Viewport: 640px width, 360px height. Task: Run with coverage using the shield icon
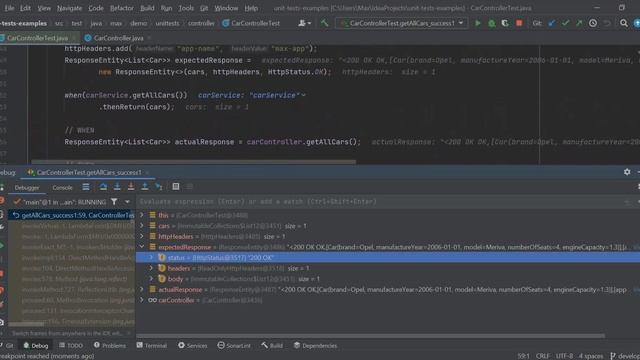click(x=505, y=23)
